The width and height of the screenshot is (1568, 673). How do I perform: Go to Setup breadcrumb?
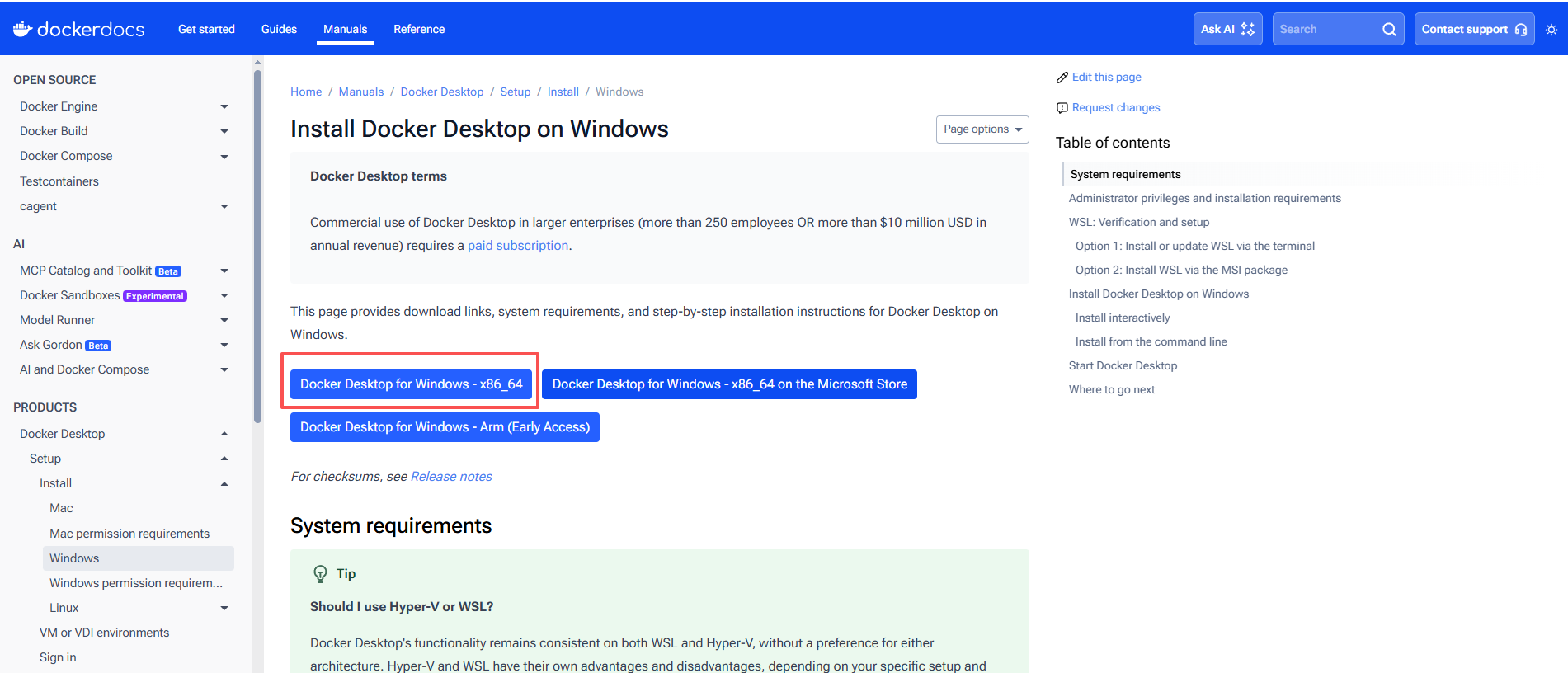(x=516, y=92)
